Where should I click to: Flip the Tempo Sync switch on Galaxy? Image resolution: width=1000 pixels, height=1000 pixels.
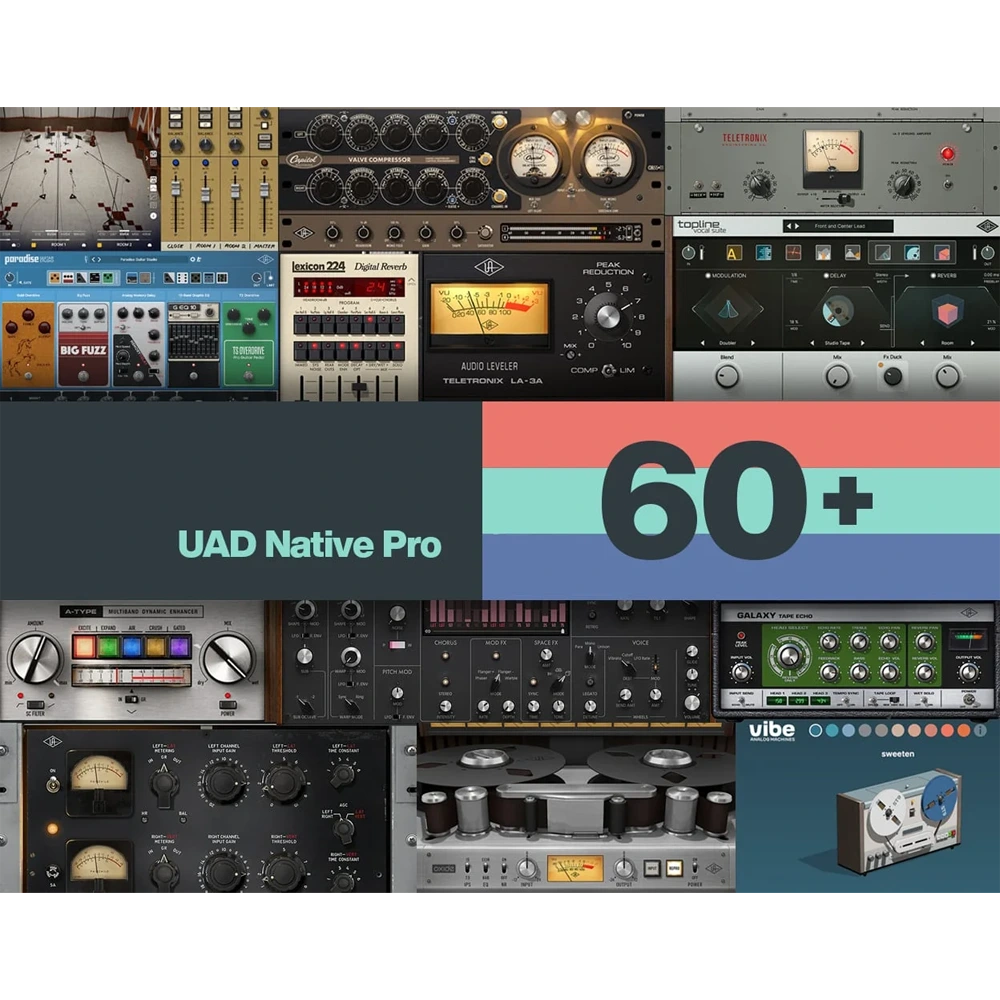(x=846, y=701)
